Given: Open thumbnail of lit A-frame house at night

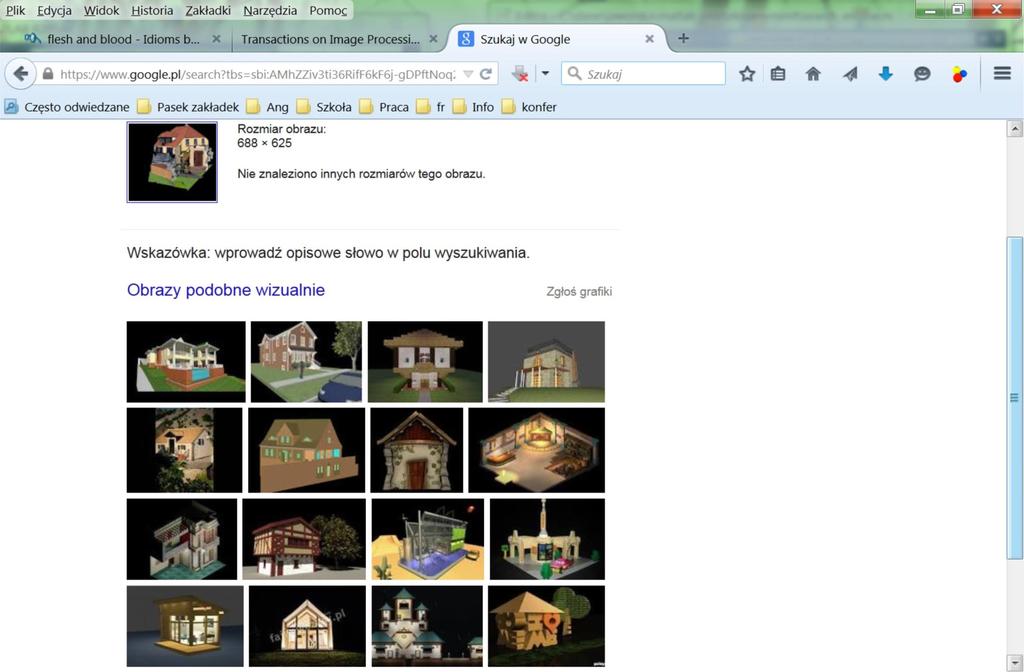Looking at the screenshot, I should 307,626.
